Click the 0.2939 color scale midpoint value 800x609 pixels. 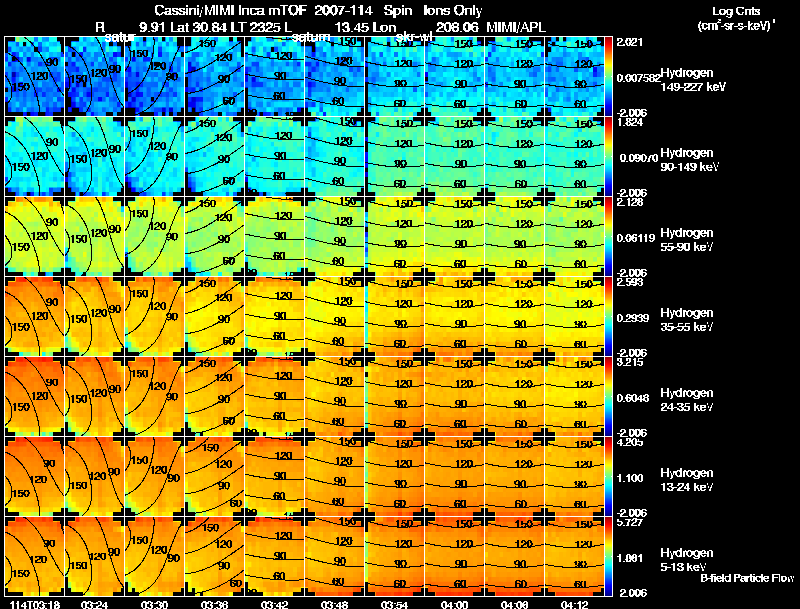coord(632,318)
